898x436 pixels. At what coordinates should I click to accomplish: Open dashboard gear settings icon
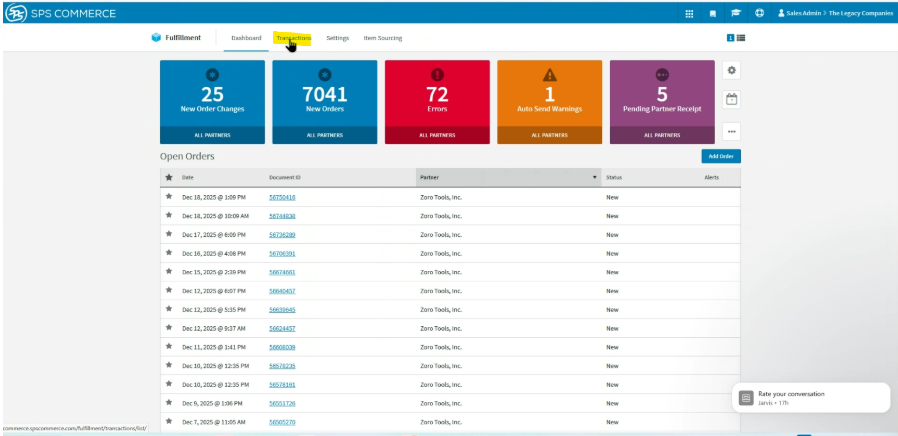click(x=731, y=70)
